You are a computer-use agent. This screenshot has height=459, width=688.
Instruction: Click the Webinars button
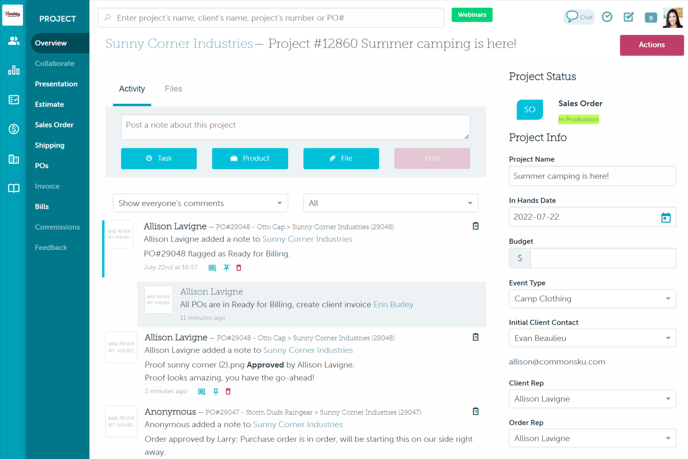pyautogui.click(x=472, y=15)
